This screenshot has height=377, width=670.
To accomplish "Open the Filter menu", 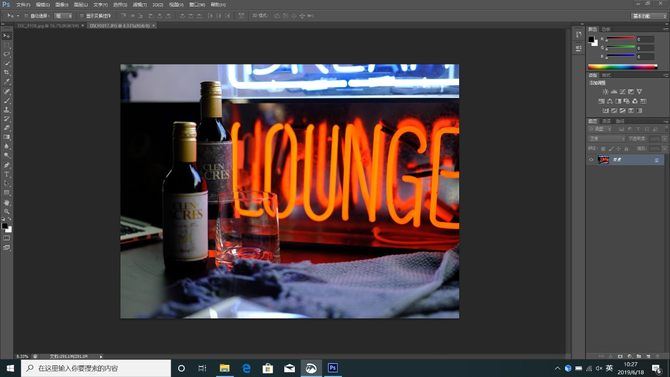I will click(x=139, y=5).
